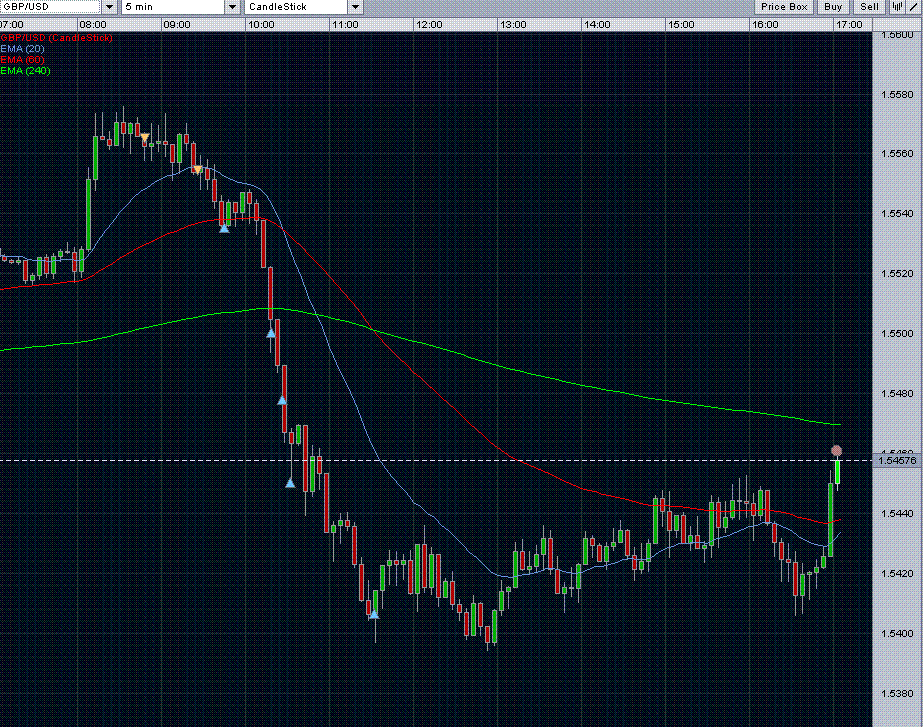Click the current price tag 1.54576
Viewport: 923px width, 727px height.
(894, 460)
